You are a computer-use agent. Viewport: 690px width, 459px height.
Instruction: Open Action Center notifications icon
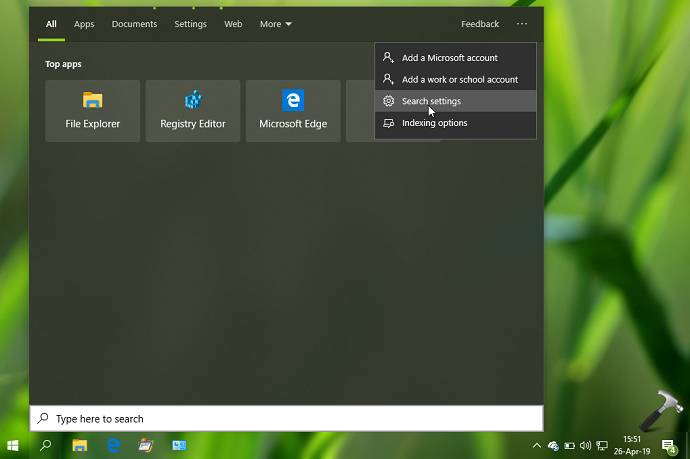coord(669,446)
